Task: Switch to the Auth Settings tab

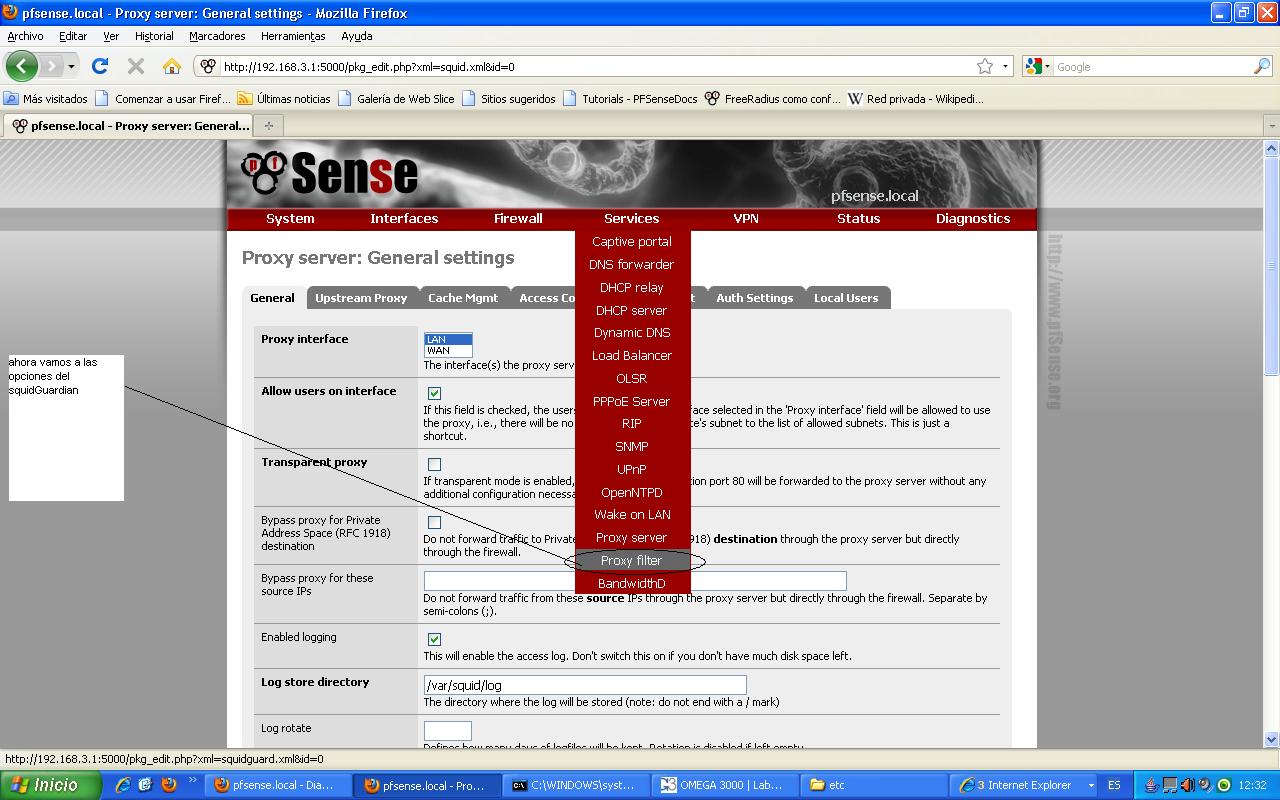Action: [x=754, y=298]
